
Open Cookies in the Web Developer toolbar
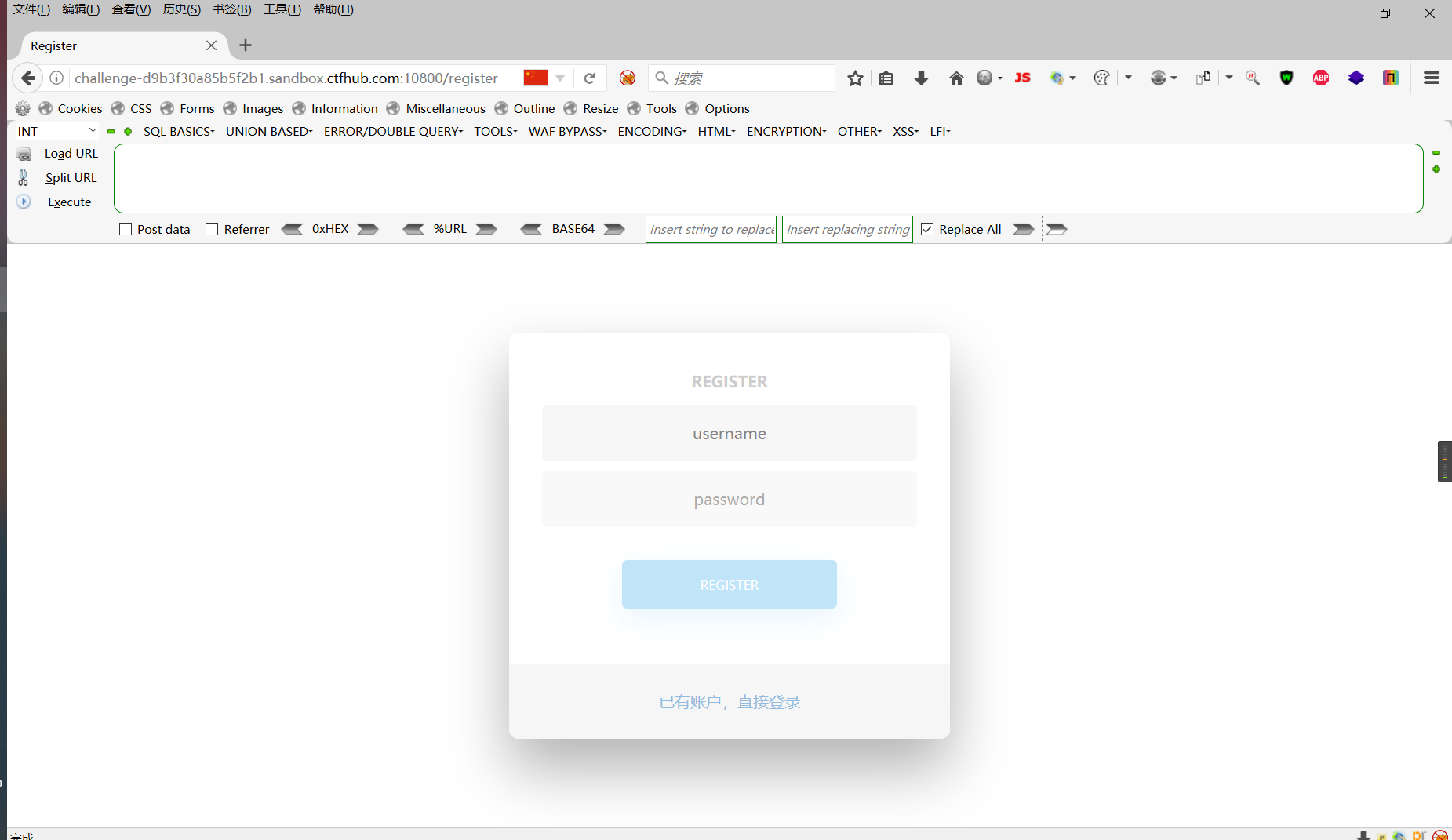pyautogui.click(x=79, y=108)
